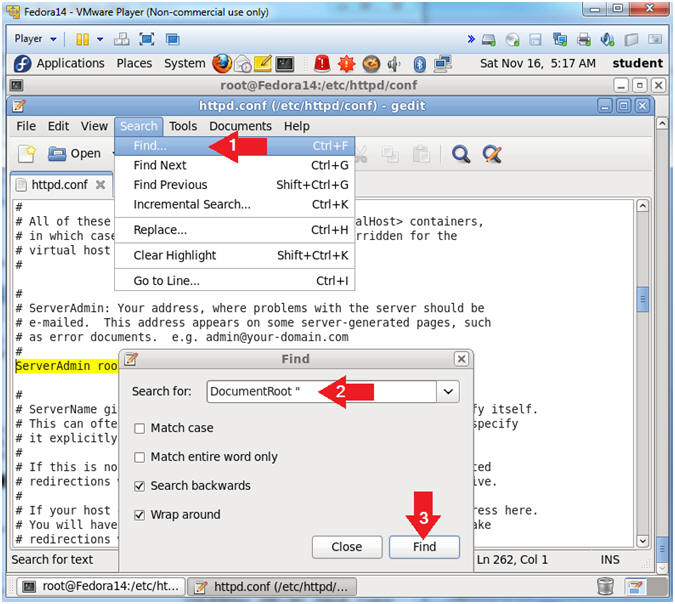Screen dimensions: 675x604
Task: Enable the Match case checkbox
Action: tap(139, 428)
